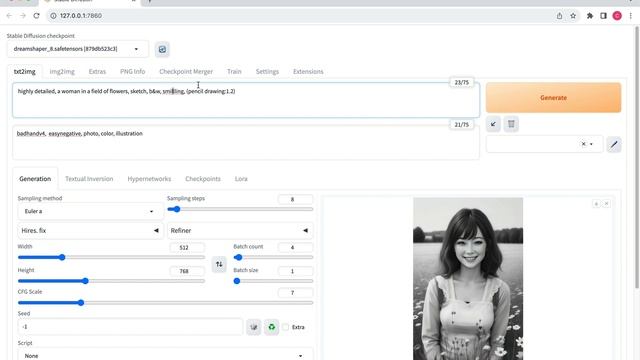Screen dimensions: 640x360
Task: Switch to the txt2img tab
Action: [x=24, y=71]
